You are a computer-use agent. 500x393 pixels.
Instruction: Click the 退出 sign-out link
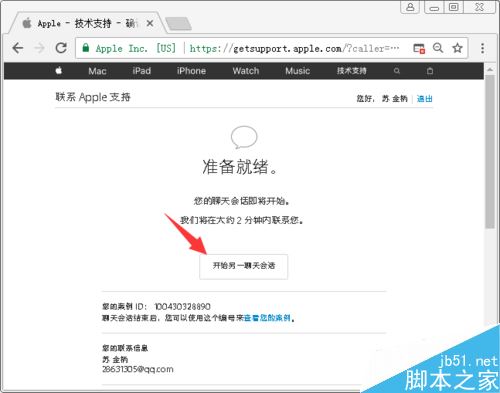[424, 99]
